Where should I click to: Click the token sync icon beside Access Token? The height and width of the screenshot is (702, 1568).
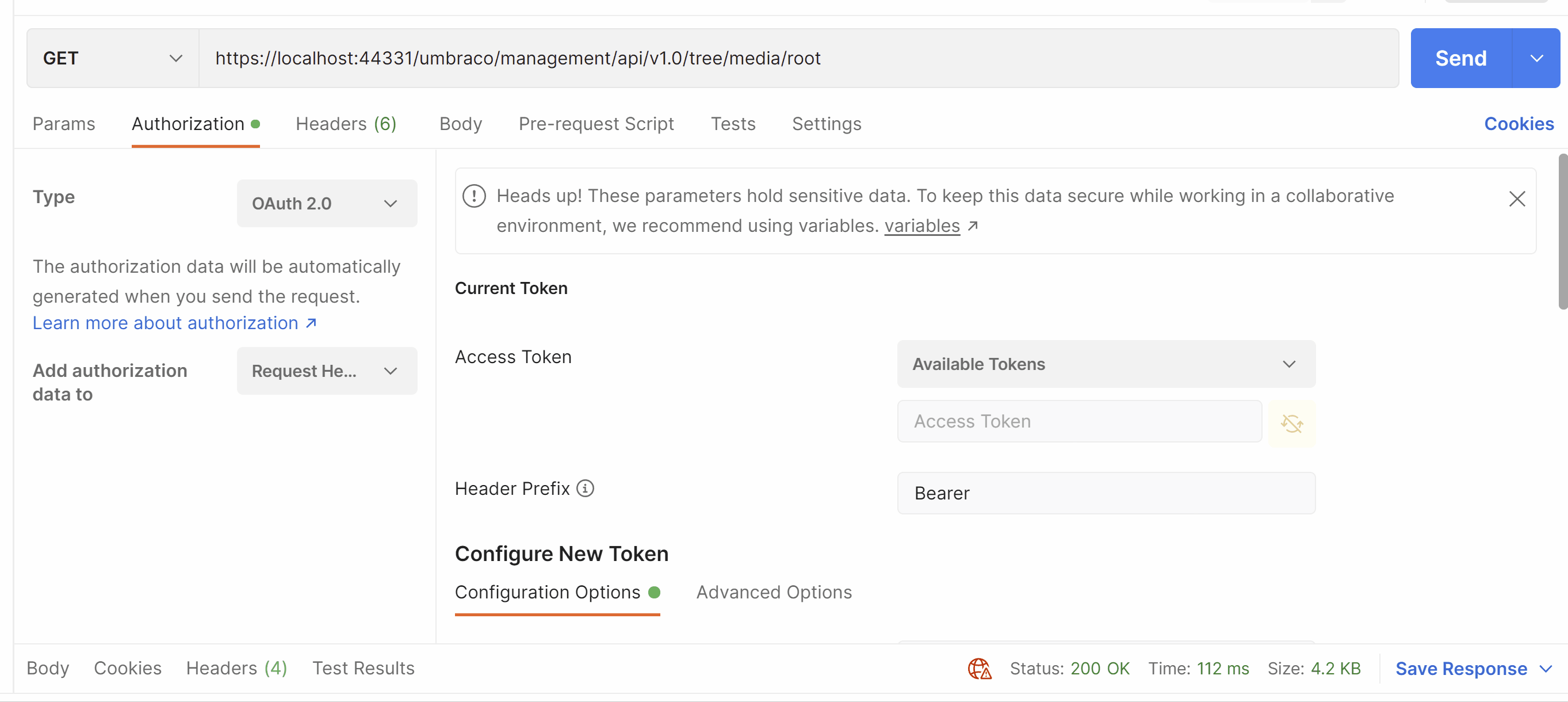(1291, 422)
